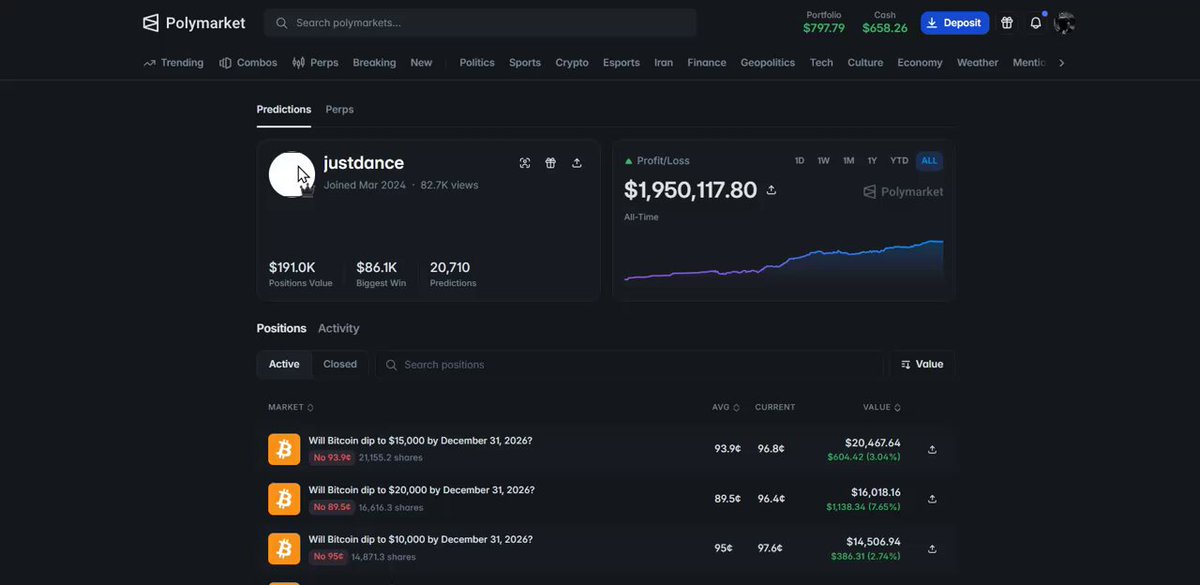The width and height of the screenshot is (1200, 585).
Task: Share the $16,018.16 position
Action: [x=932, y=498]
